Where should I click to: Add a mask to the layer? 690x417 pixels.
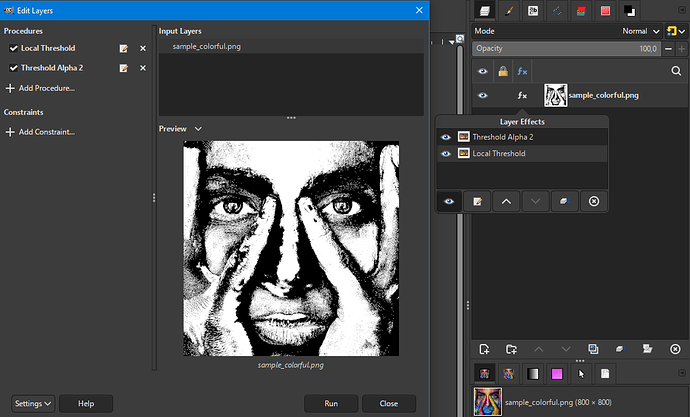click(x=648, y=349)
